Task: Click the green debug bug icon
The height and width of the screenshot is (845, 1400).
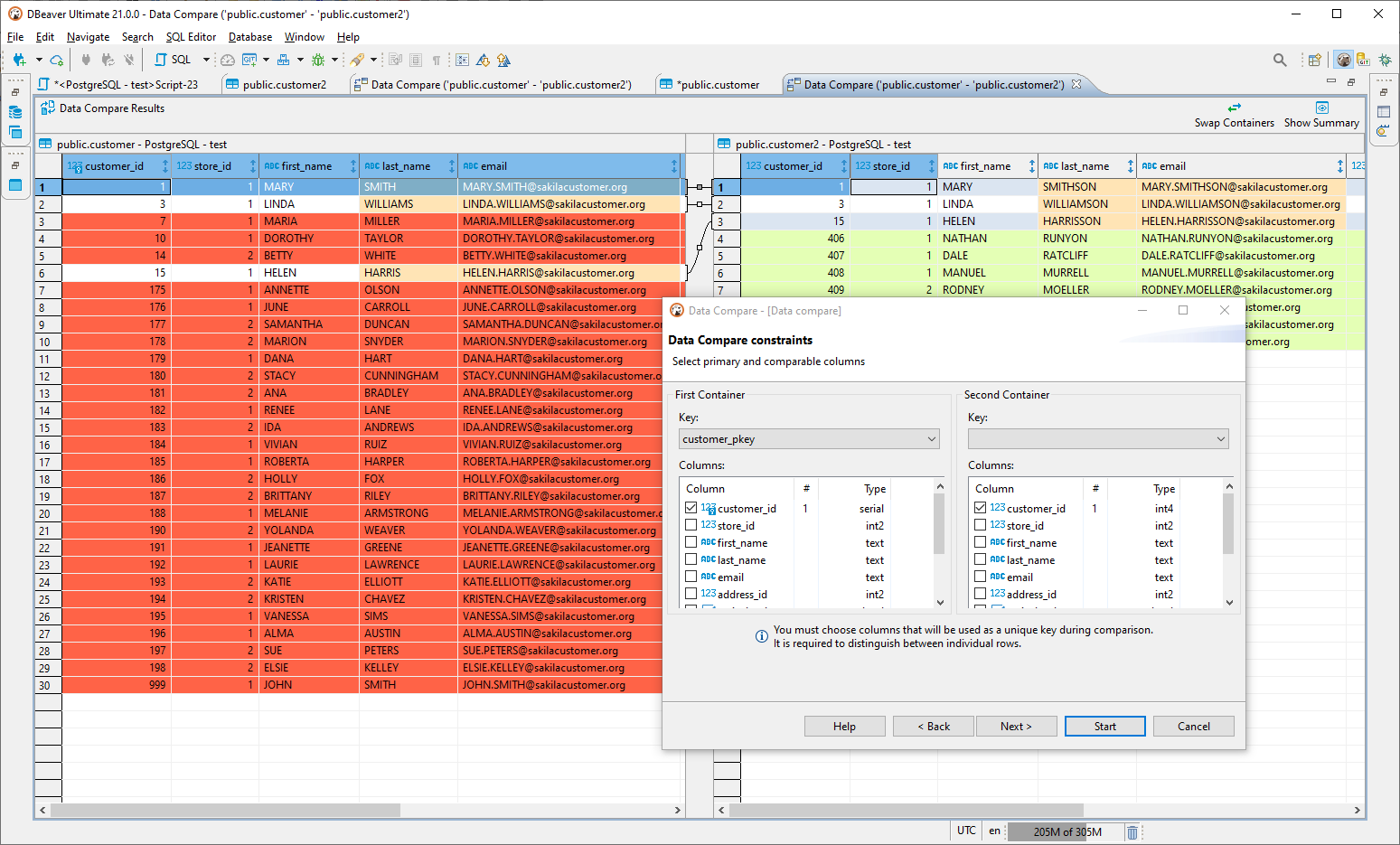Action: 318,60
